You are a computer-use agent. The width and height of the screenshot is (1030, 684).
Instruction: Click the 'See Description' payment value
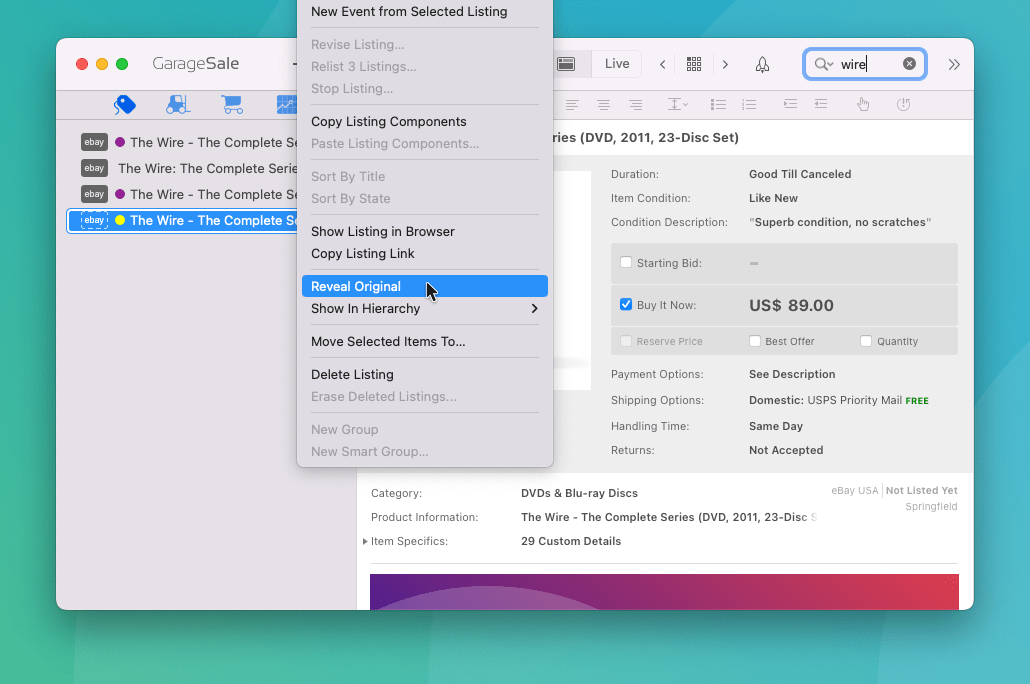tap(792, 375)
